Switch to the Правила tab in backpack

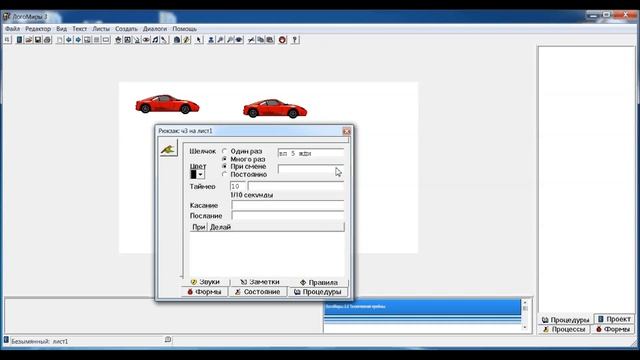319,282
